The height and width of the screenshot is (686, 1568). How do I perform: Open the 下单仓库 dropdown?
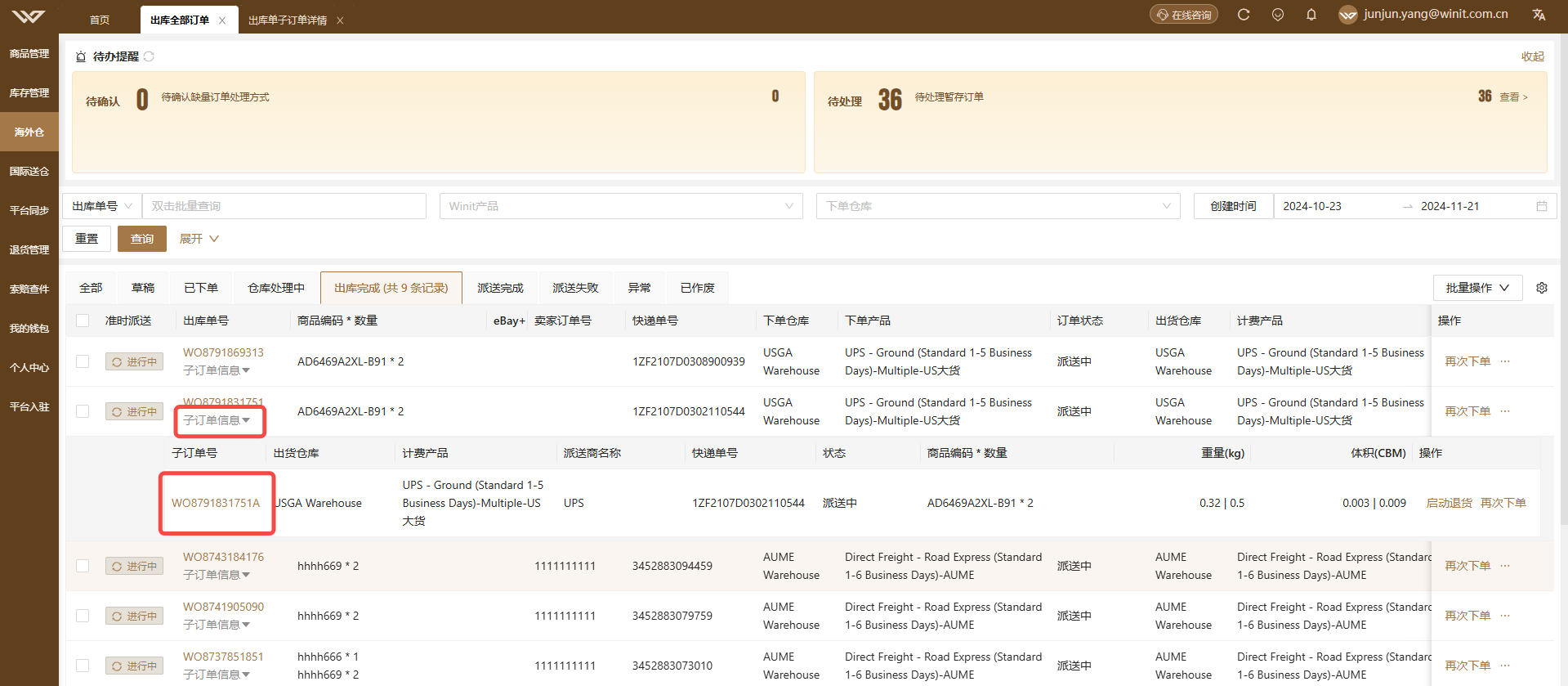tap(998, 206)
